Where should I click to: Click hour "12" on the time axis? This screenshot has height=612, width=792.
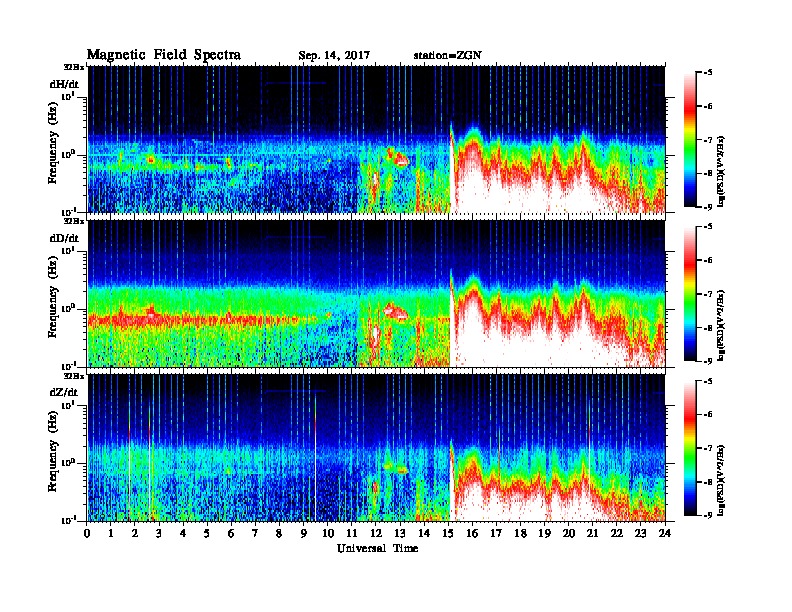click(376, 533)
